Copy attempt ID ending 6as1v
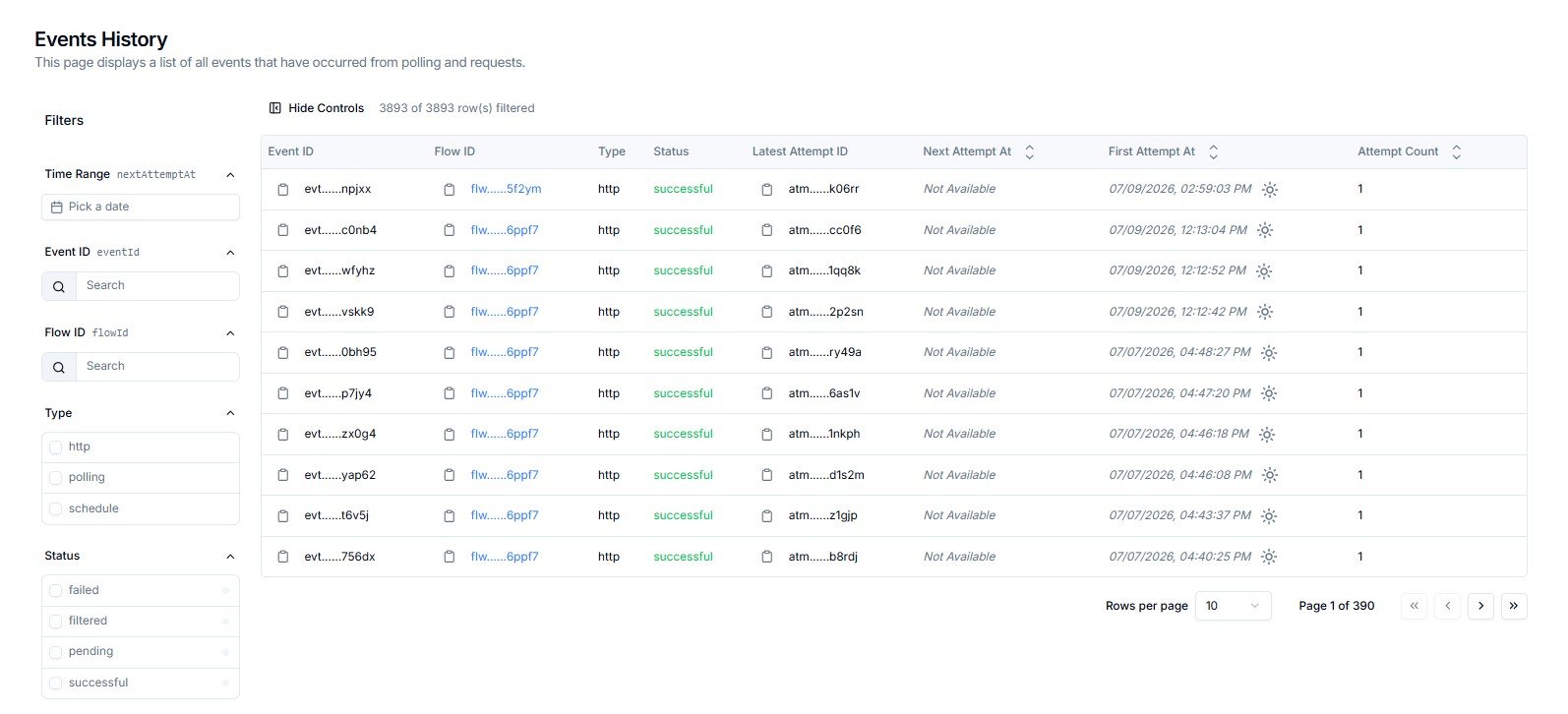This screenshot has height=714, width=1568. (x=767, y=393)
